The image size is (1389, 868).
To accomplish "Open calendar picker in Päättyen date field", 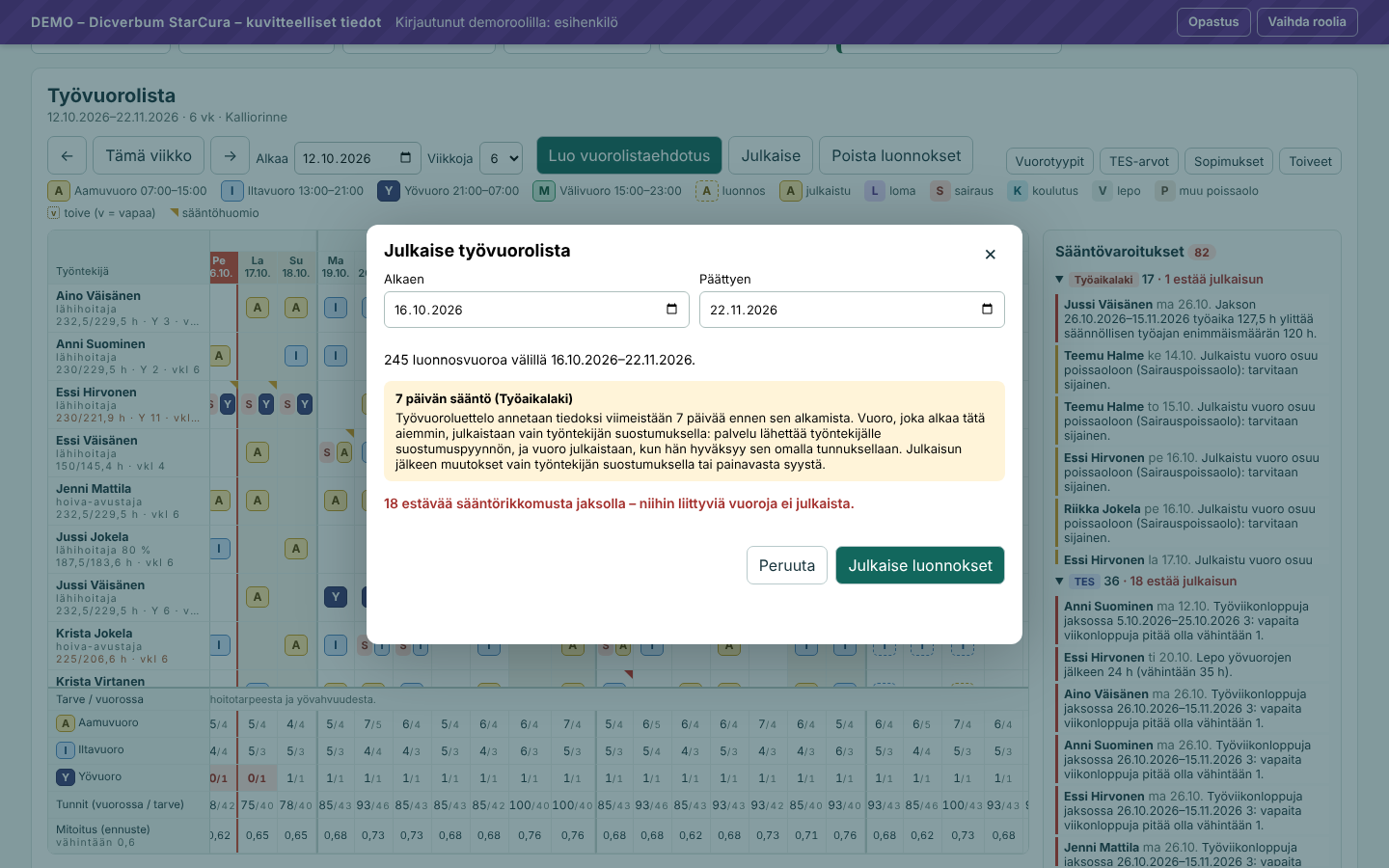I will [987, 310].
